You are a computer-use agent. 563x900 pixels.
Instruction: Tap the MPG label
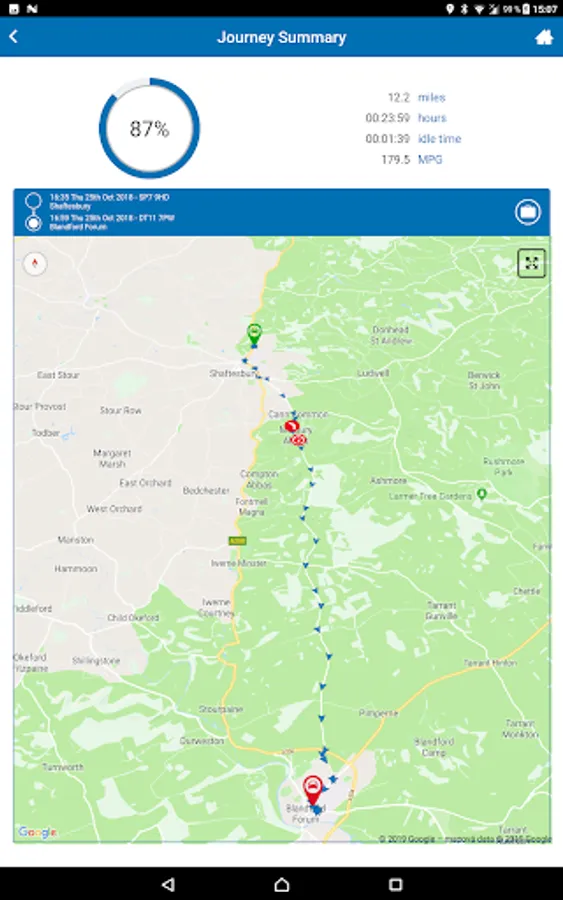tap(430, 160)
